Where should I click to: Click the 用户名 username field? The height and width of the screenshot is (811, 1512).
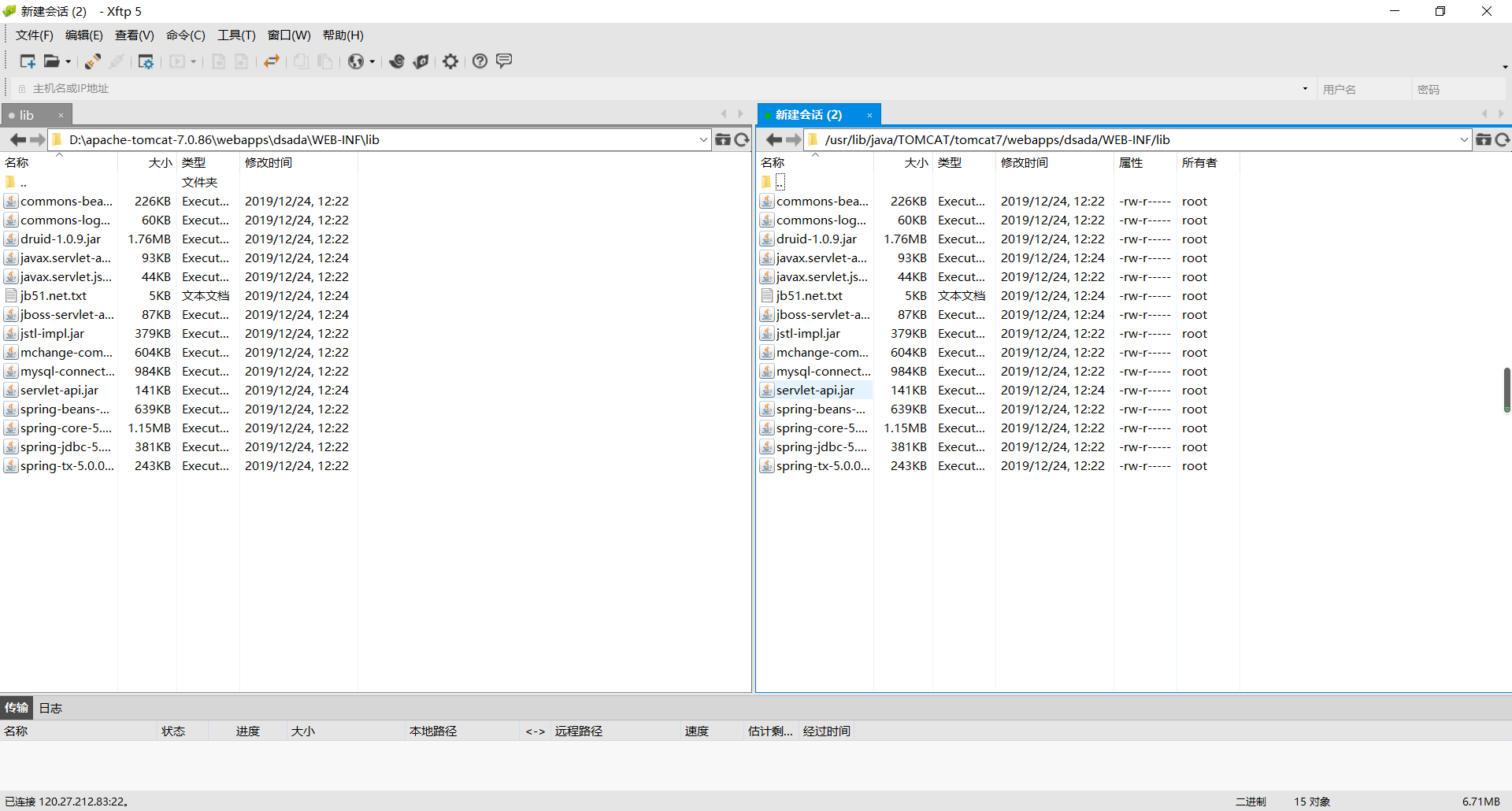[x=1364, y=89]
